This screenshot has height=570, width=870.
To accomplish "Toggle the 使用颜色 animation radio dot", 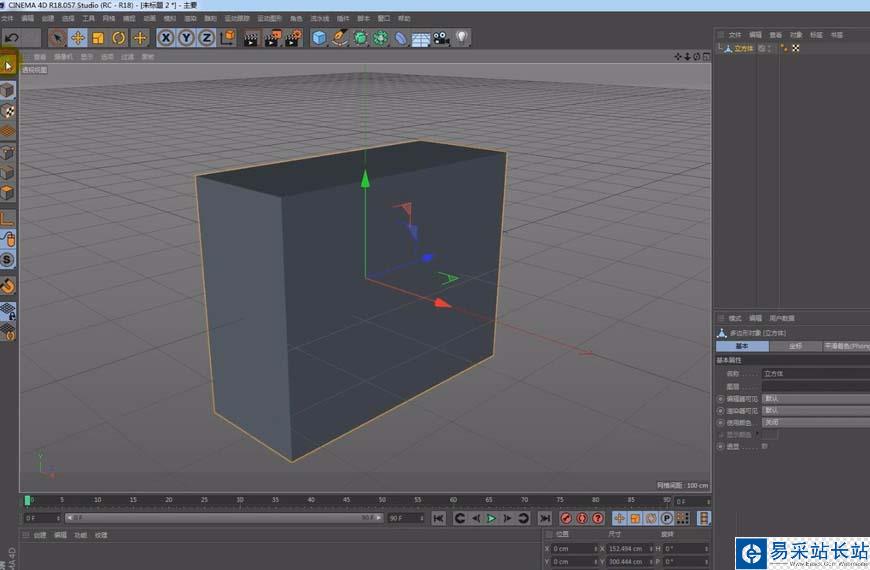I will pyautogui.click(x=720, y=423).
